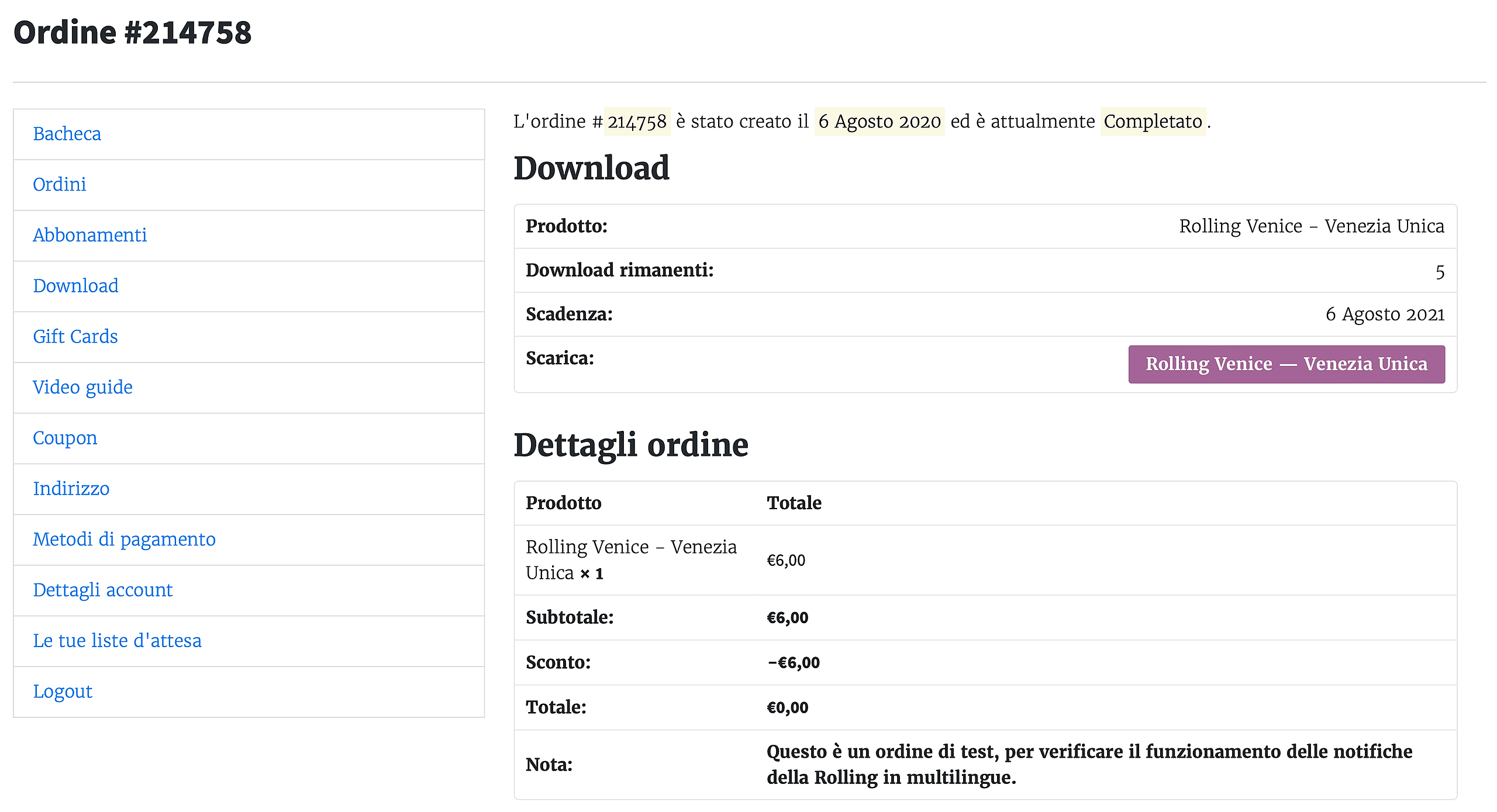Click product name in Prodotto download row
This screenshot has height=812, width=1497.
pos(1312,226)
